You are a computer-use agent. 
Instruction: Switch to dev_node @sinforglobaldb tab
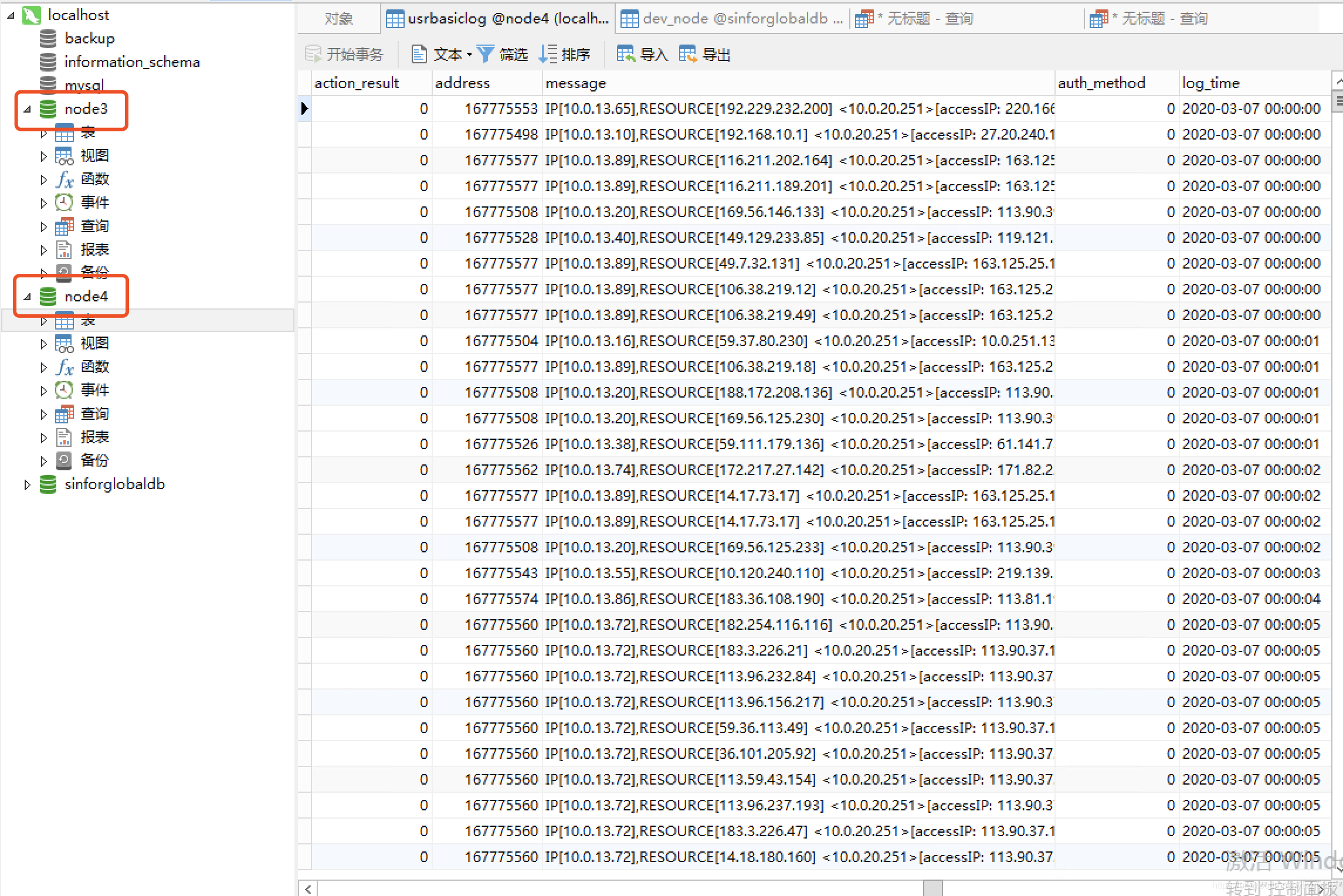tap(732, 19)
